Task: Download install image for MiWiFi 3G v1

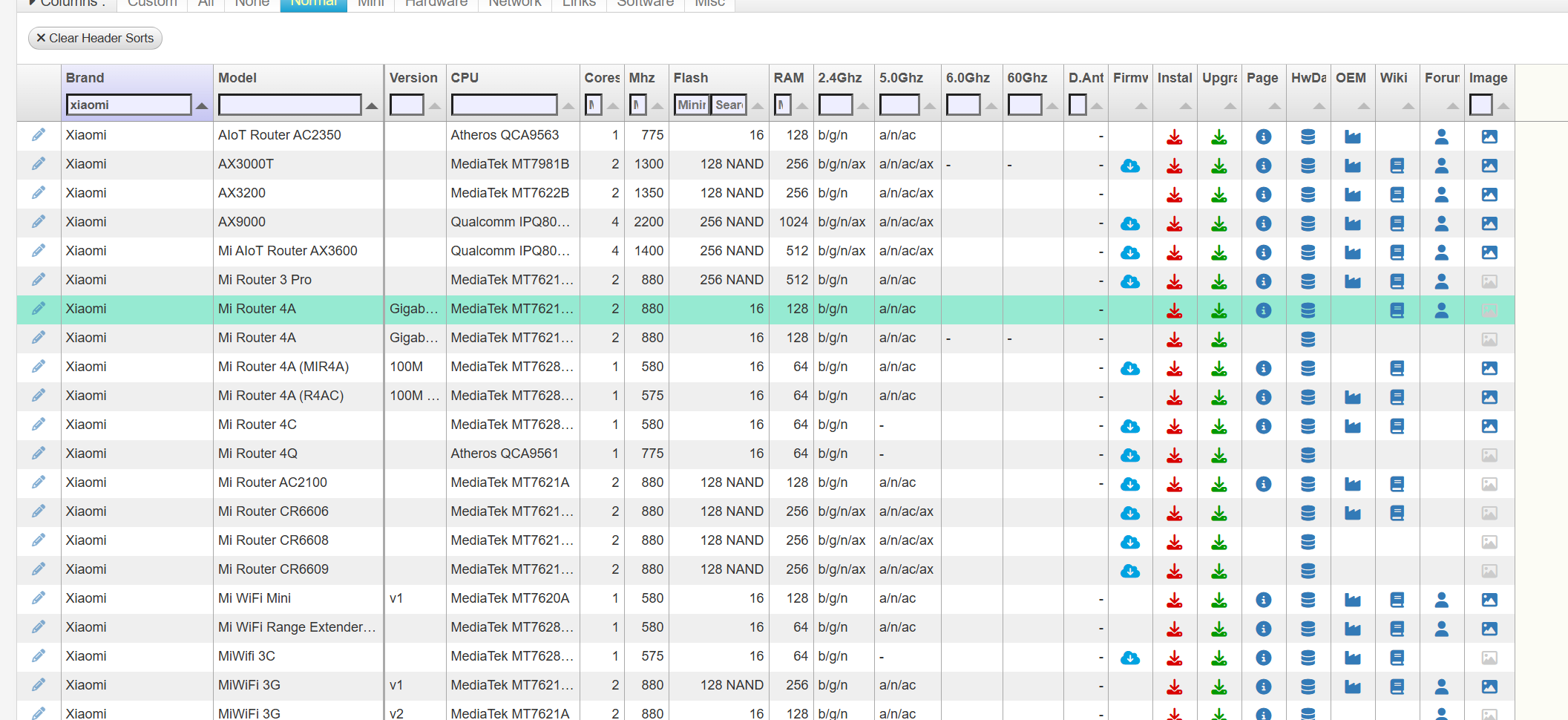Action: coord(1175,687)
